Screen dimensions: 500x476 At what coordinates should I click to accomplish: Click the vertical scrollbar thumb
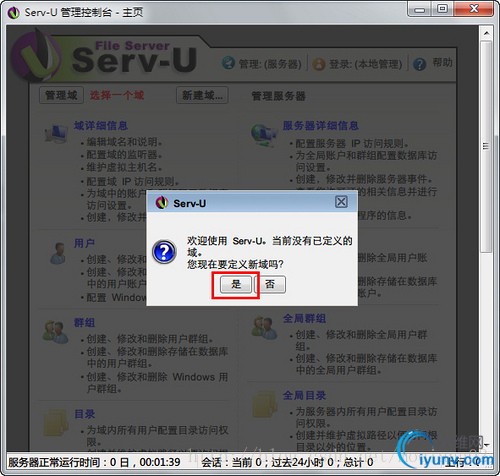point(486,147)
